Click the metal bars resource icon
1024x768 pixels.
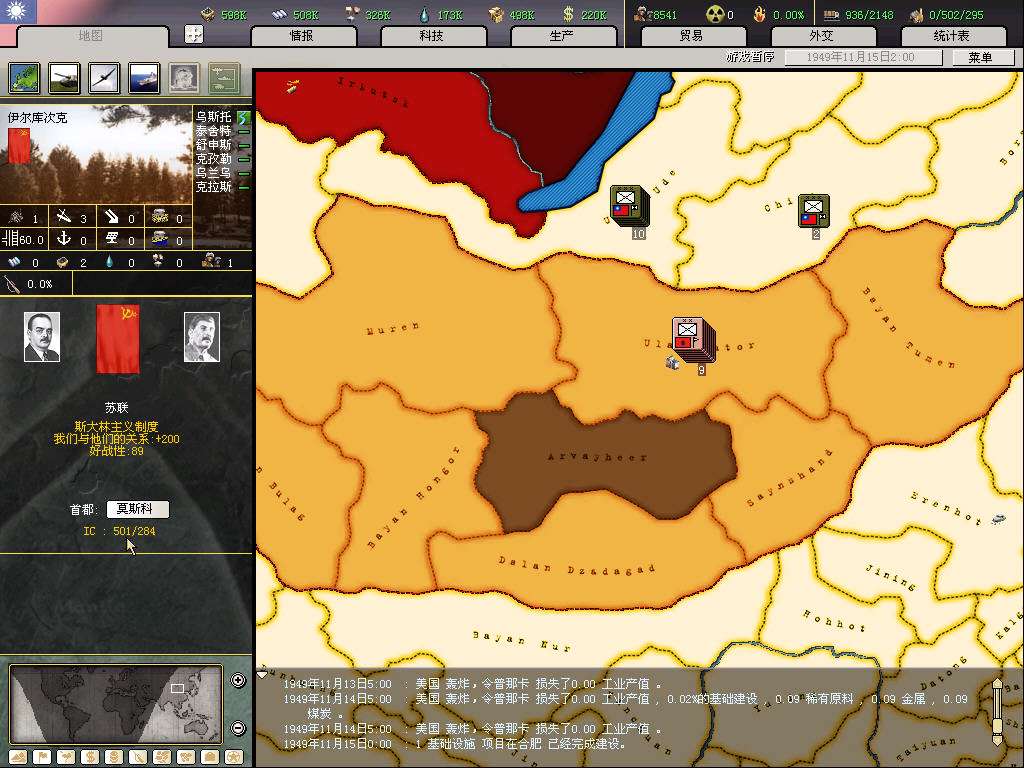coord(280,14)
